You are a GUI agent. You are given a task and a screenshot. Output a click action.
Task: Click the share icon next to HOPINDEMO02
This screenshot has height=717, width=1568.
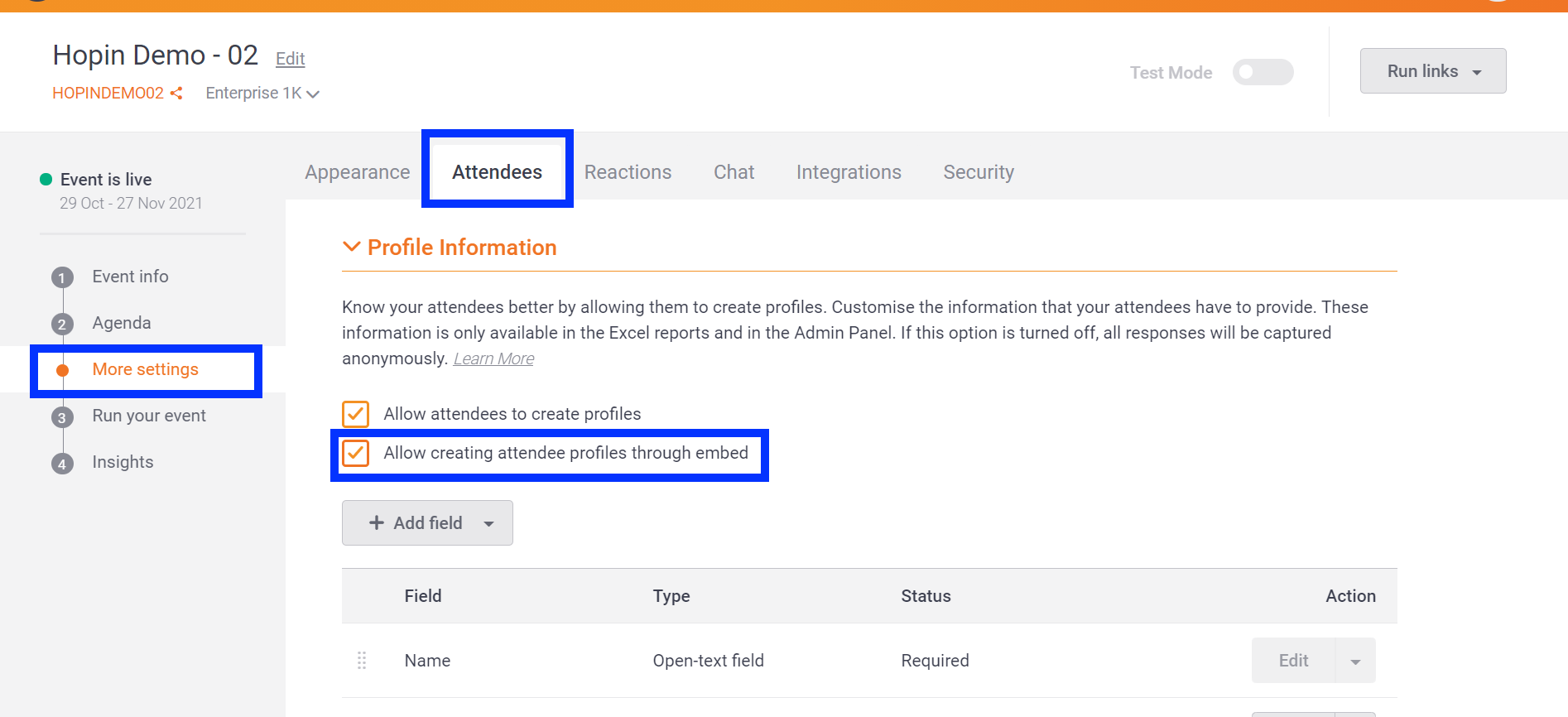point(176,94)
